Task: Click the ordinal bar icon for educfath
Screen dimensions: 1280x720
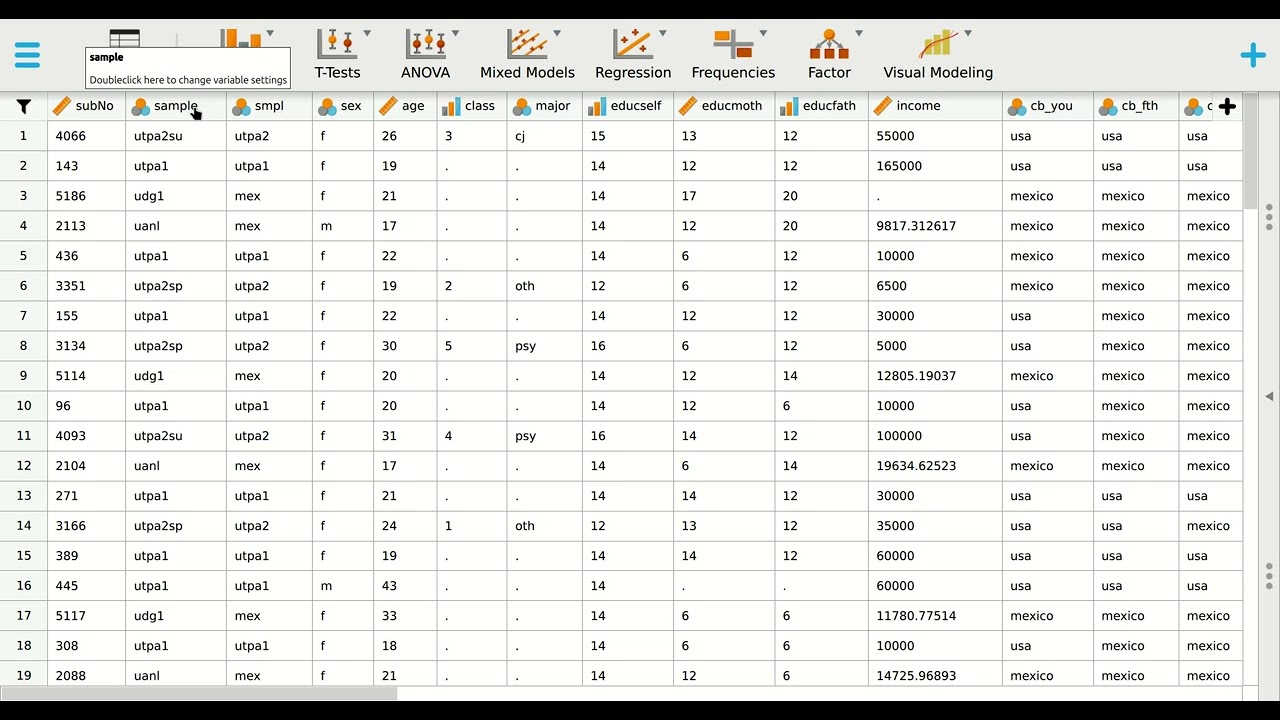Action: tap(789, 106)
